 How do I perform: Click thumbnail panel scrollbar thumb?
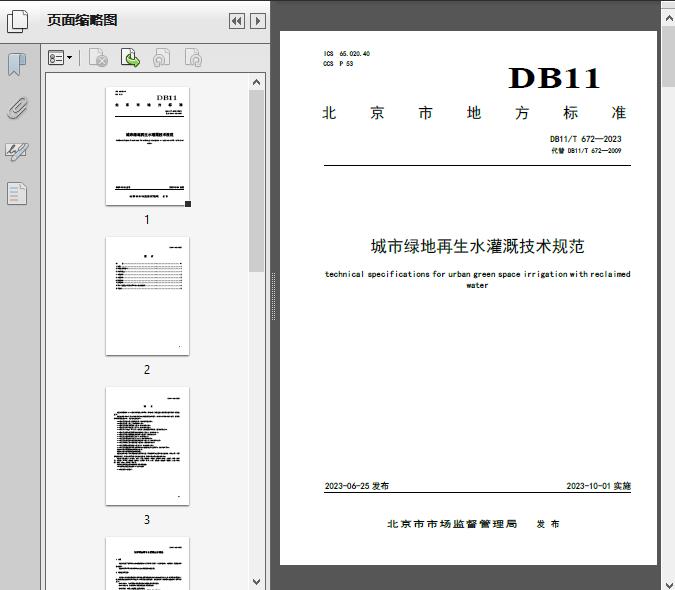pyautogui.click(x=257, y=181)
